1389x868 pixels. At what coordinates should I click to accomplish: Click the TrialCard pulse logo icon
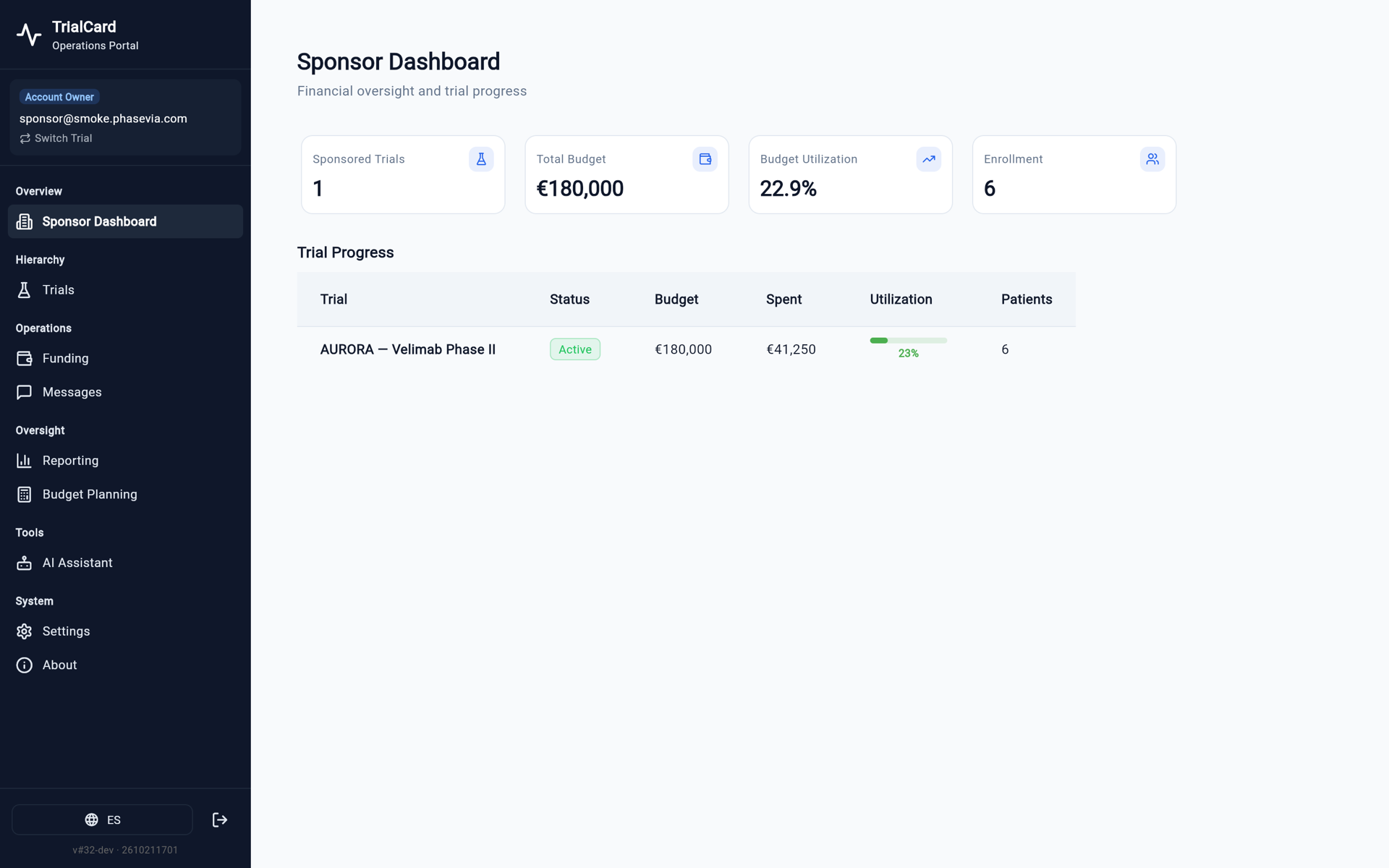click(29, 35)
